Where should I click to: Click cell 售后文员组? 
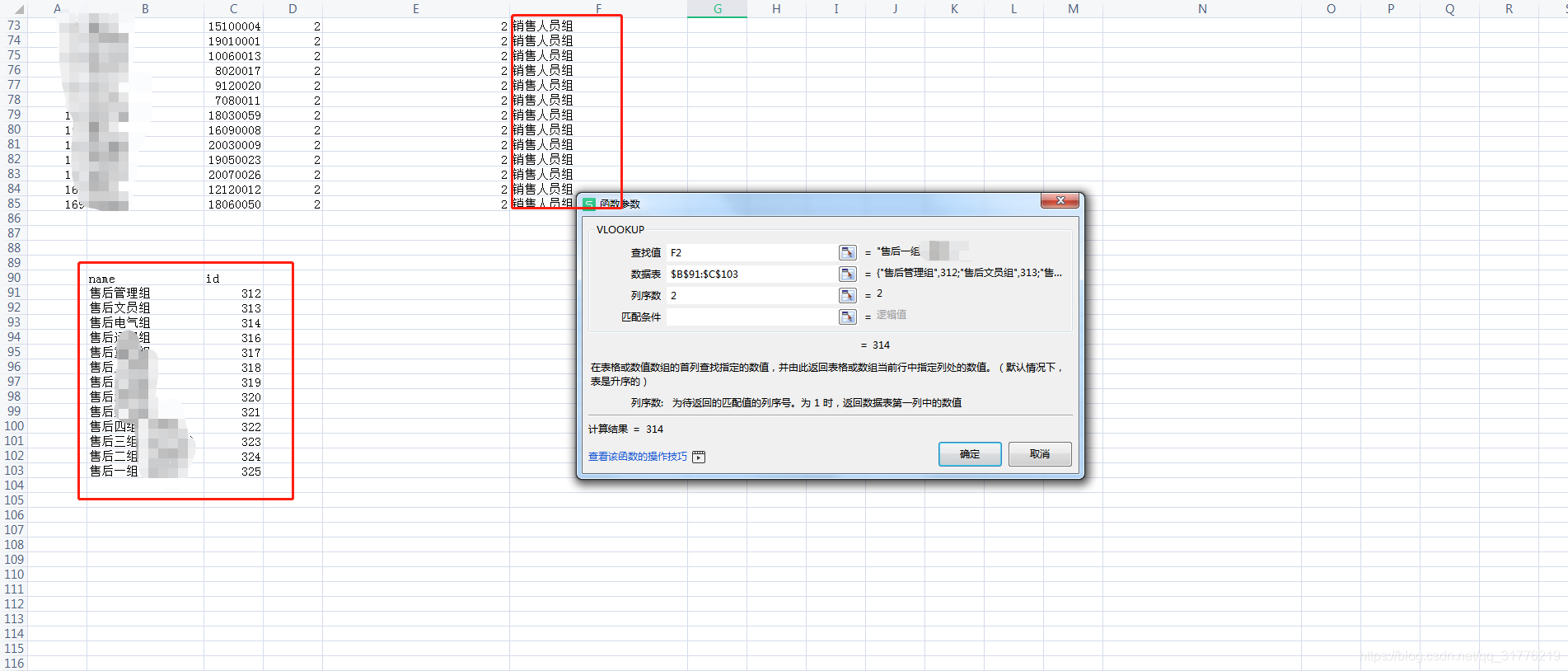coord(145,308)
